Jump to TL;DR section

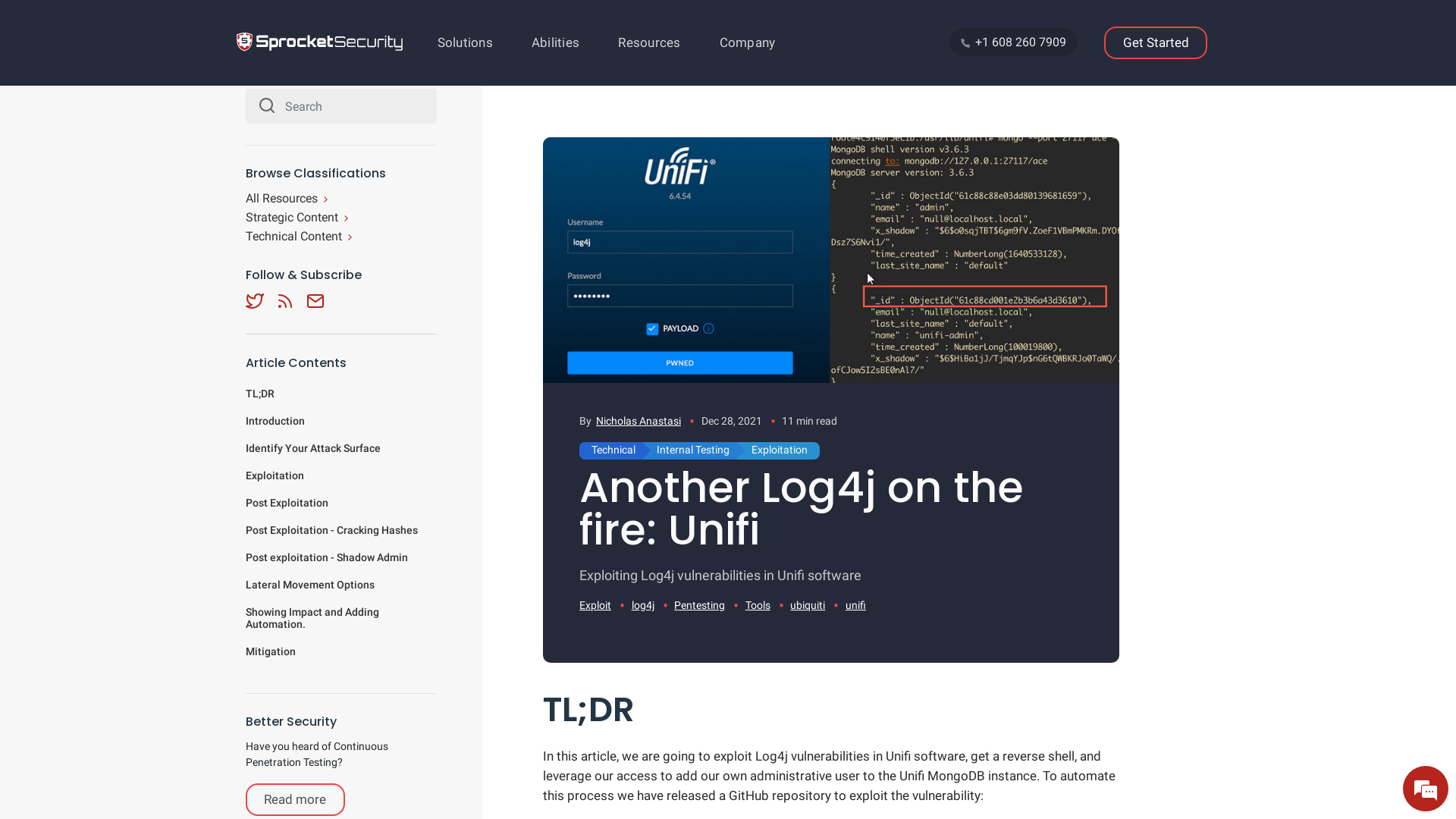coord(260,394)
